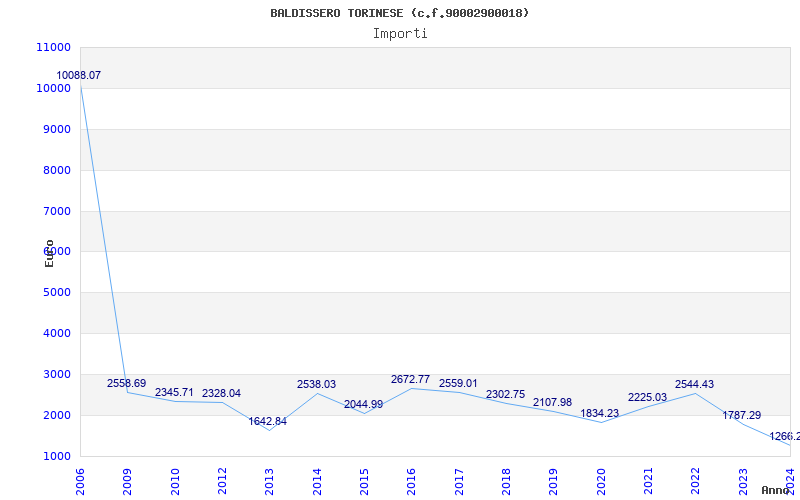Image resolution: width=800 pixels, height=500 pixels.
Task: Click the 2544.43 data label
Action: tap(695, 384)
